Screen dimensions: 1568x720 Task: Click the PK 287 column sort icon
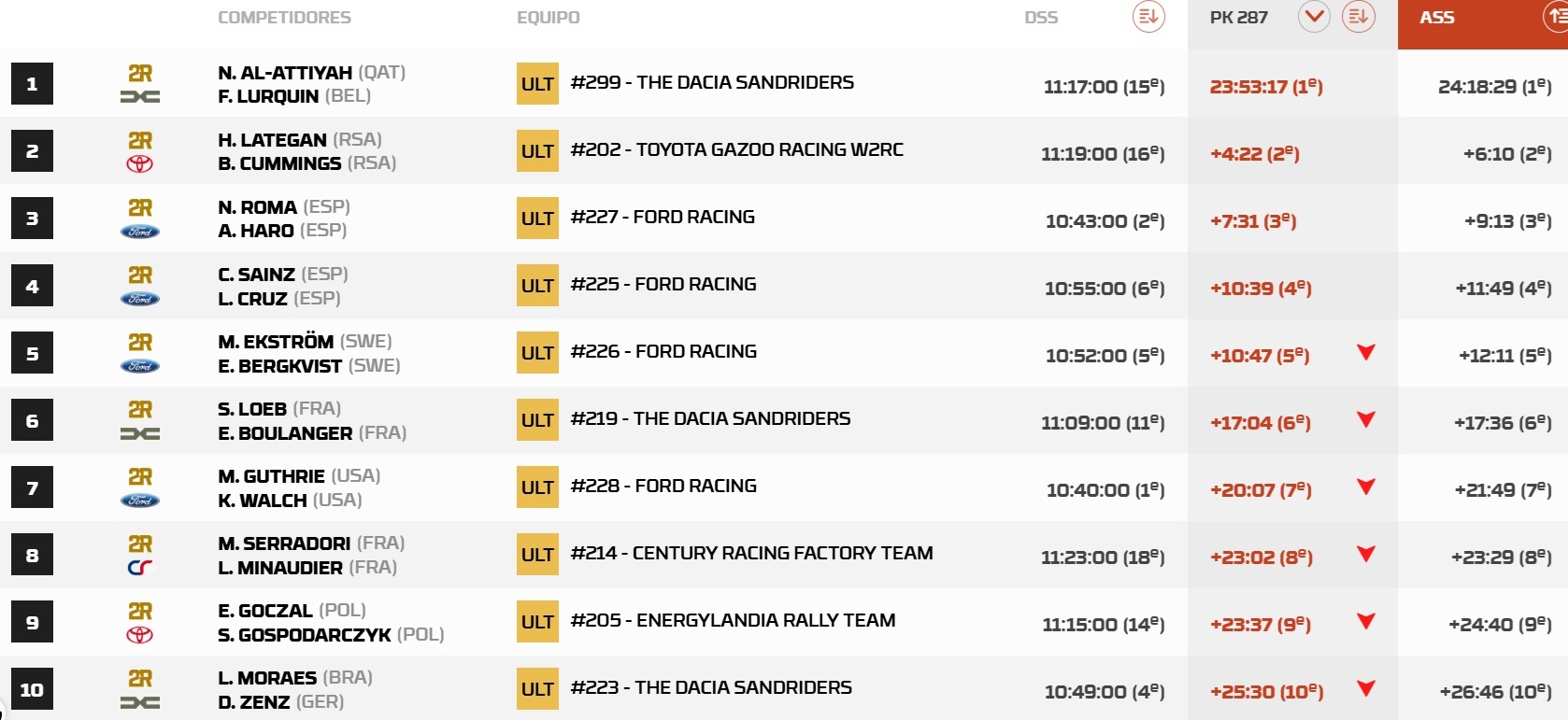(x=1358, y=17)
